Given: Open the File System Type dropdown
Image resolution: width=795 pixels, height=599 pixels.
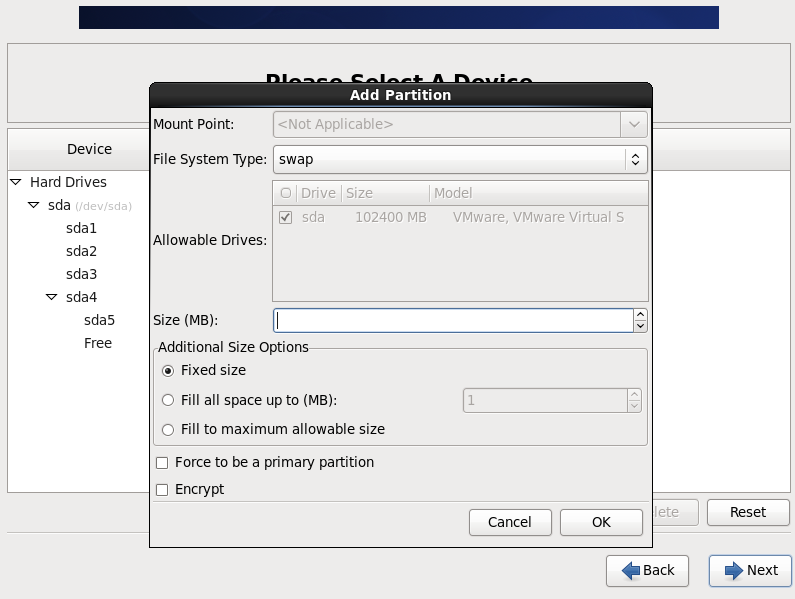Looking at the screenshot, I should pos(460,159).
